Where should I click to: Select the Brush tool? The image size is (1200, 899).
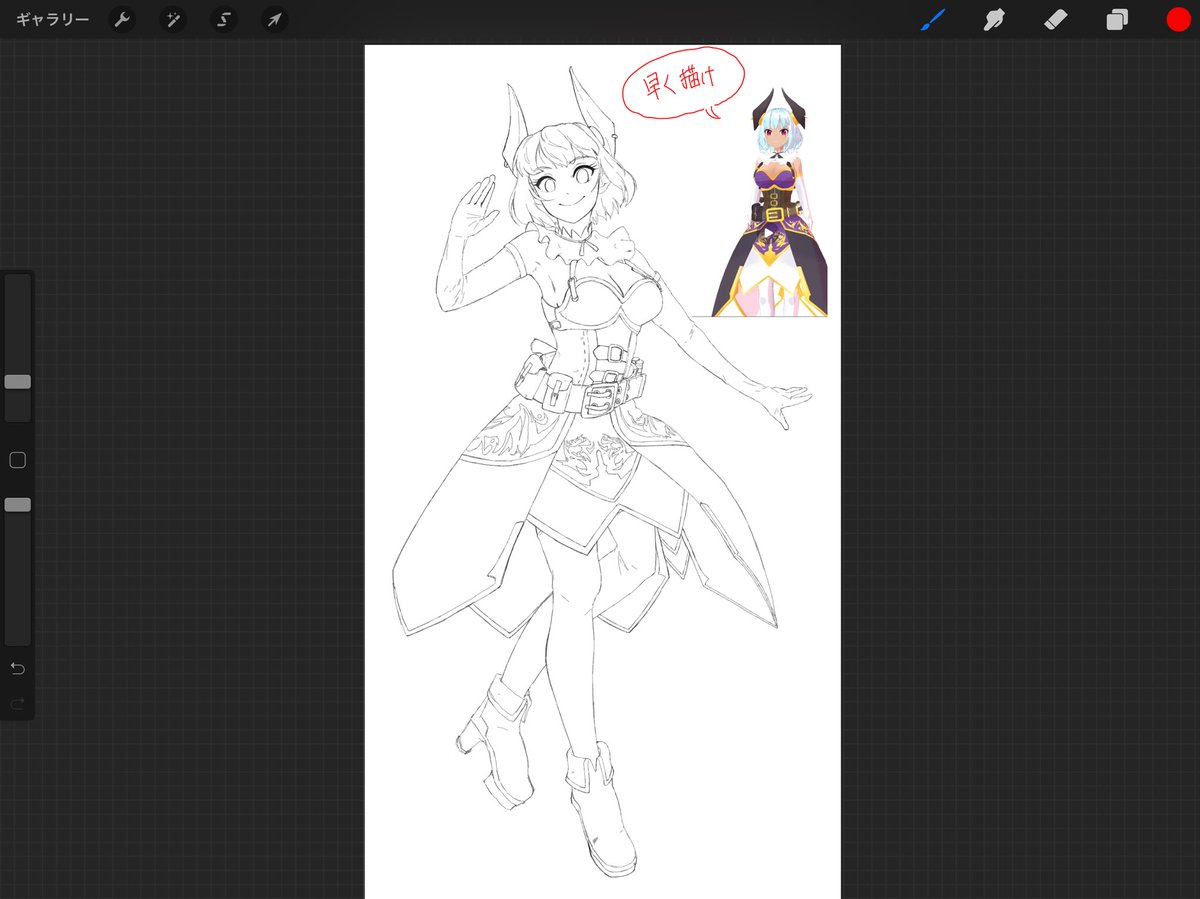tap(933, 19)
